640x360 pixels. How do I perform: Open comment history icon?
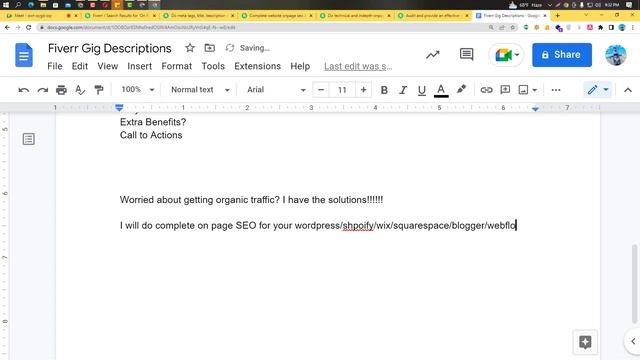466,54
